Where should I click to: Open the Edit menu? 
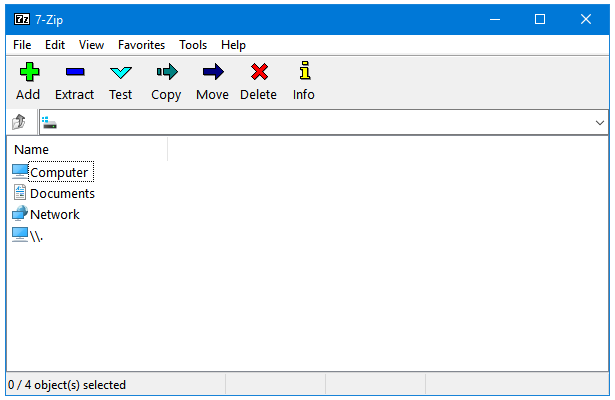pyautogui.click(x=55, y=45)
